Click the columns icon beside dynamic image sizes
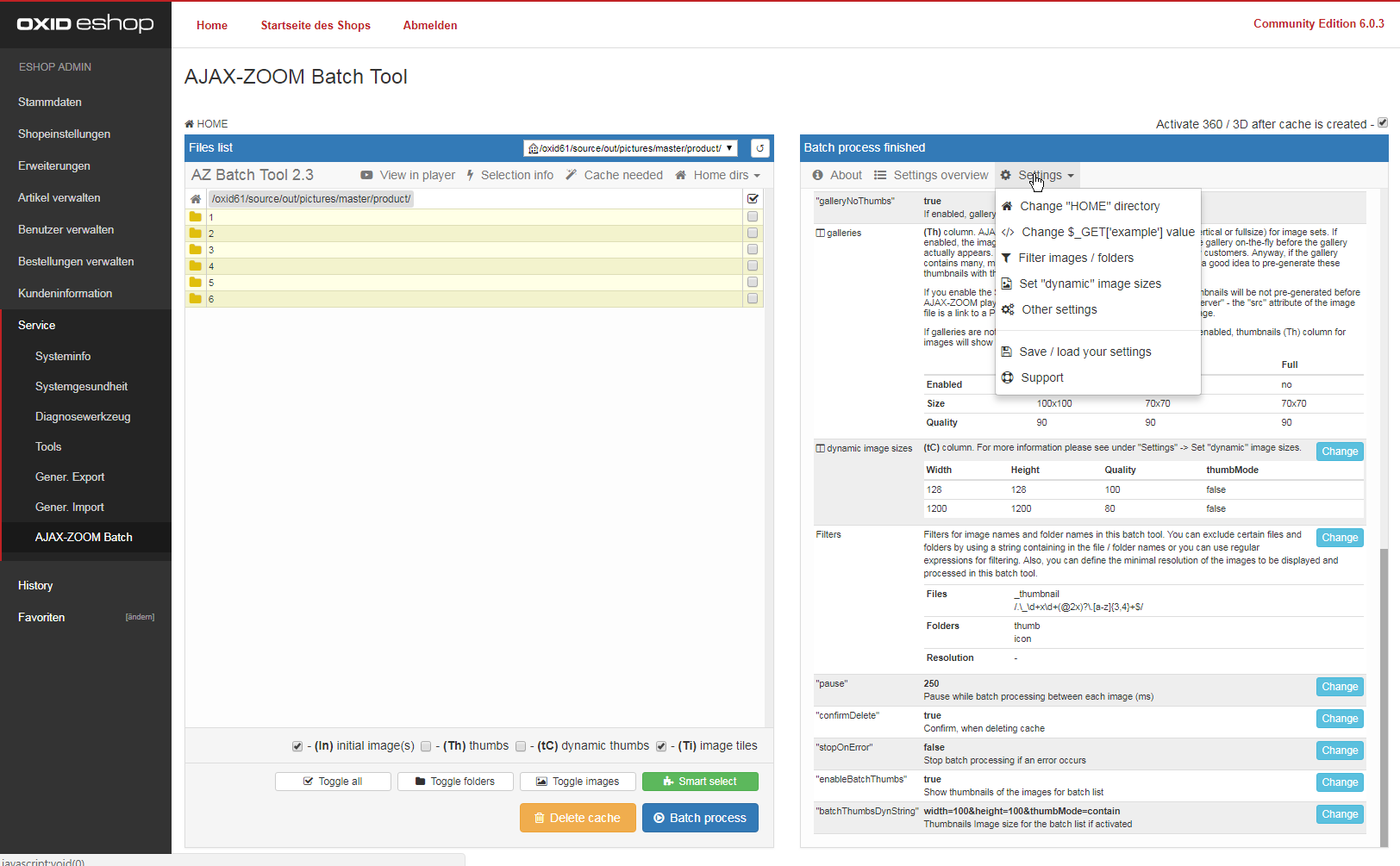1400x866 pixels. point(821,448)
